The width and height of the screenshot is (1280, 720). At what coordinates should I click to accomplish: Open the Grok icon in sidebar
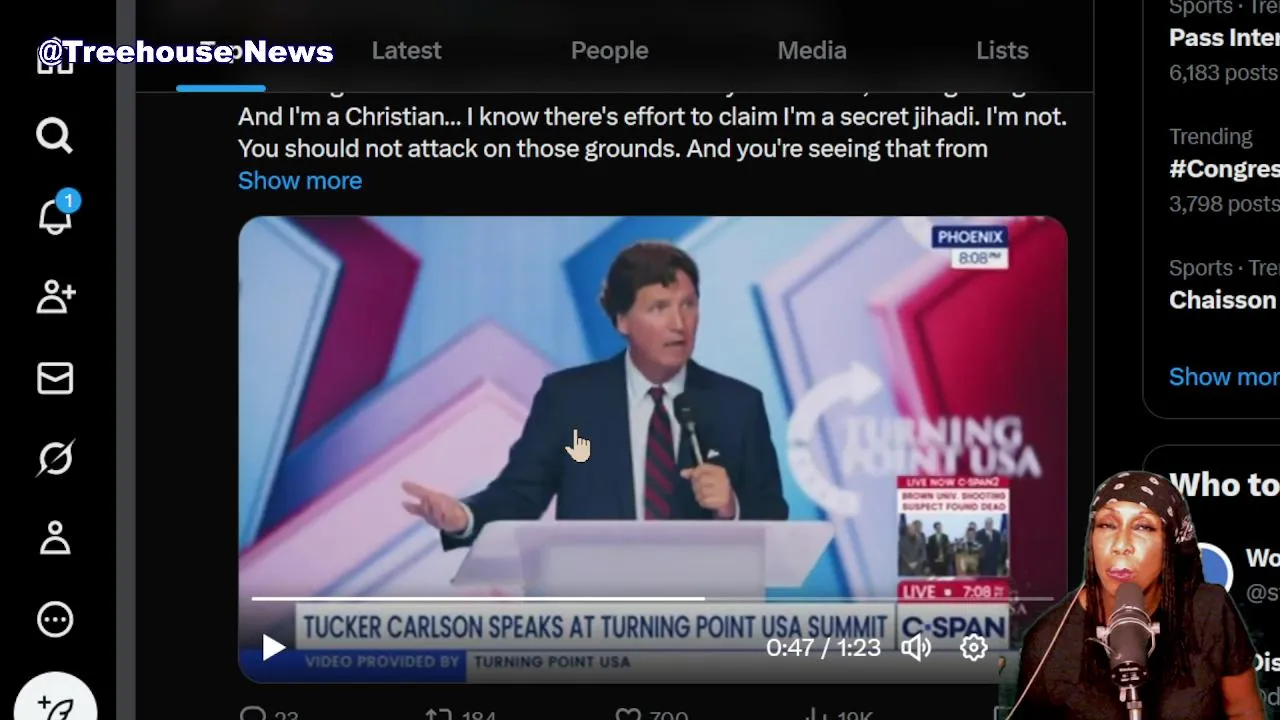click(x=55, y=458)
